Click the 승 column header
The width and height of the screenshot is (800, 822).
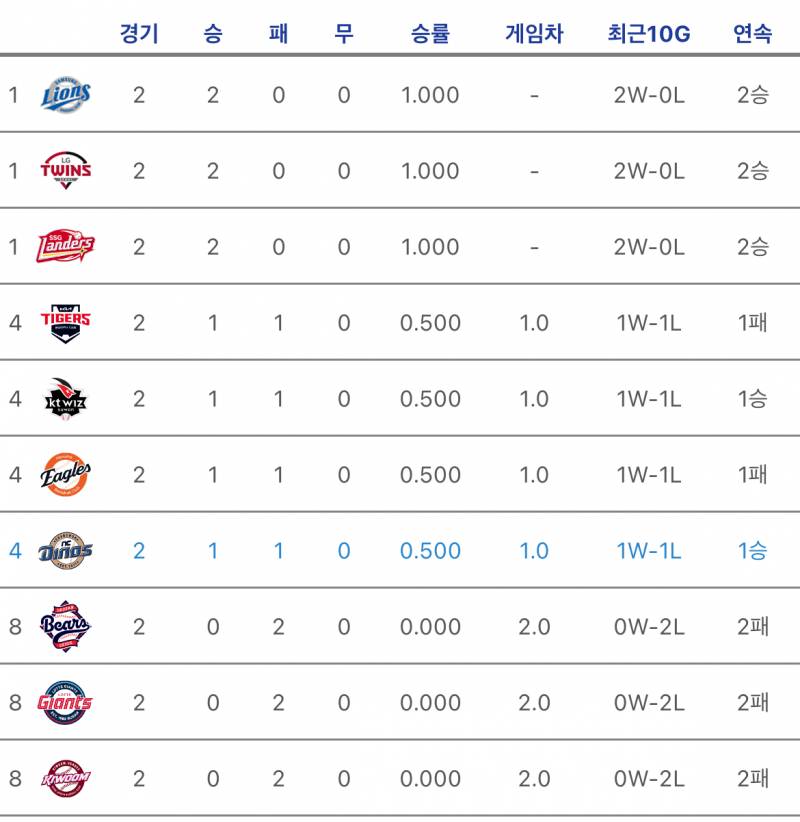point(213,34)
